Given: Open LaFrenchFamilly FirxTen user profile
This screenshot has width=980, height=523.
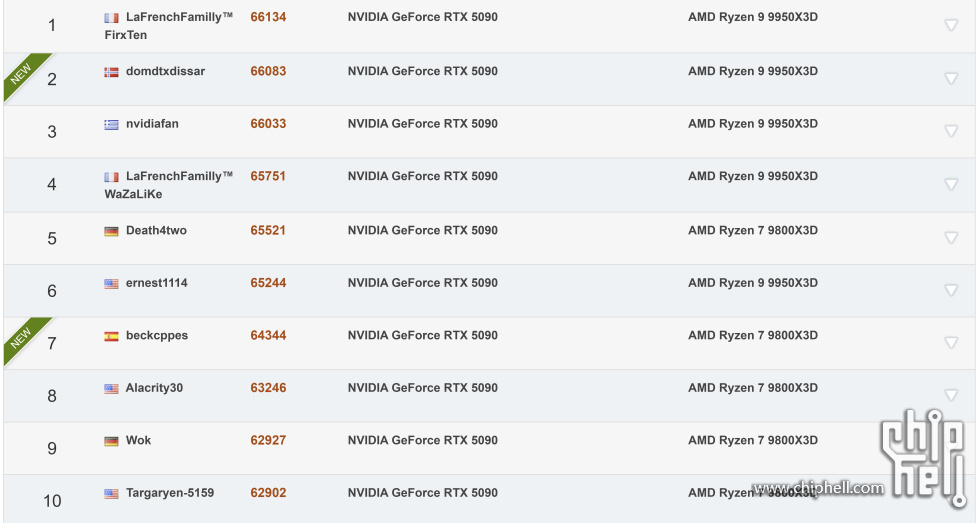Looking at the screenshot, I should click(x=169, y=26).
